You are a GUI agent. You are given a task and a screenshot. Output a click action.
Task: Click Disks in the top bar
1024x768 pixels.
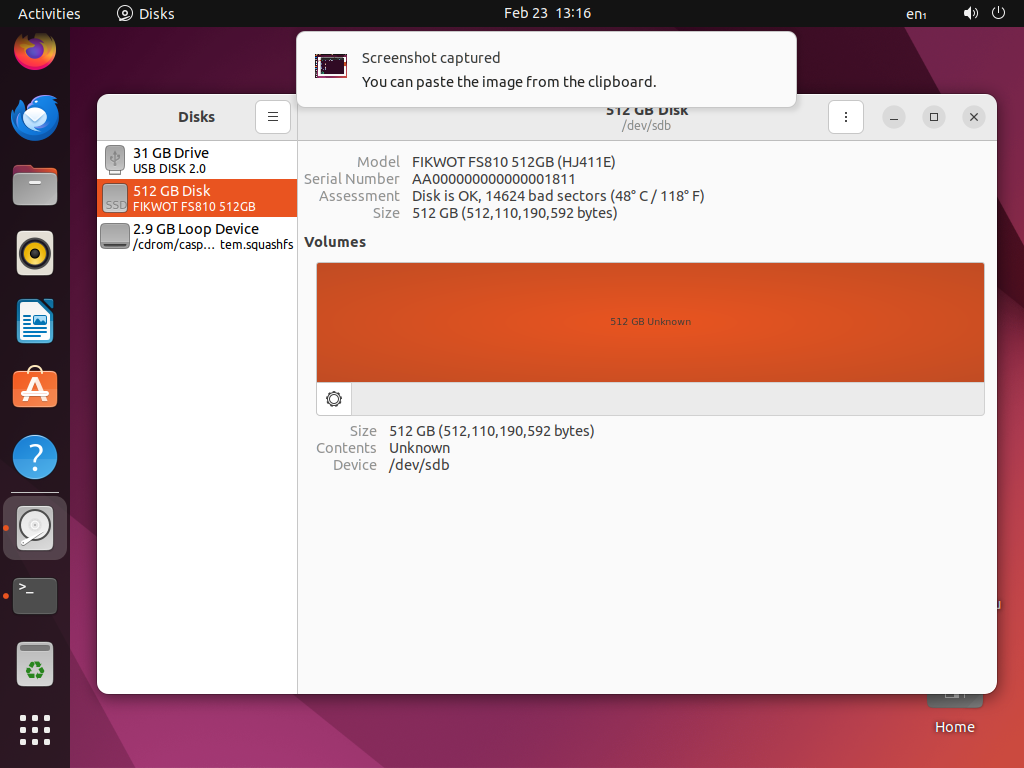(x=145, y=13)
